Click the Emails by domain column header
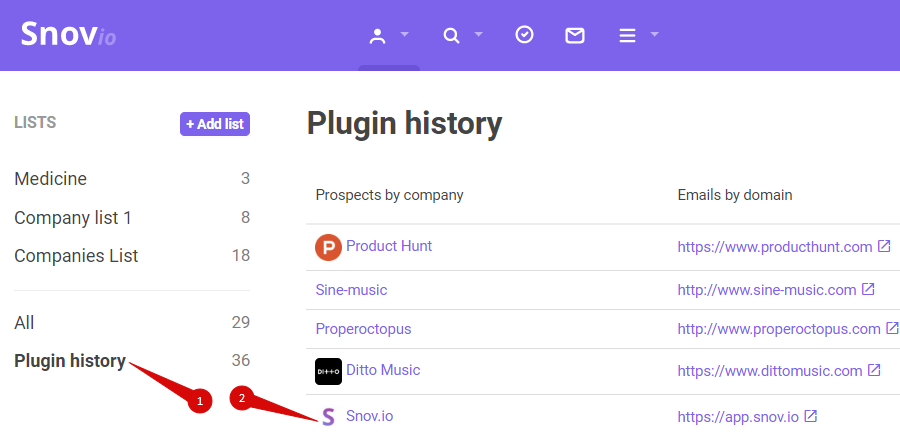Image resolution: width=900 pixels, height=436 pixels. 735,195
